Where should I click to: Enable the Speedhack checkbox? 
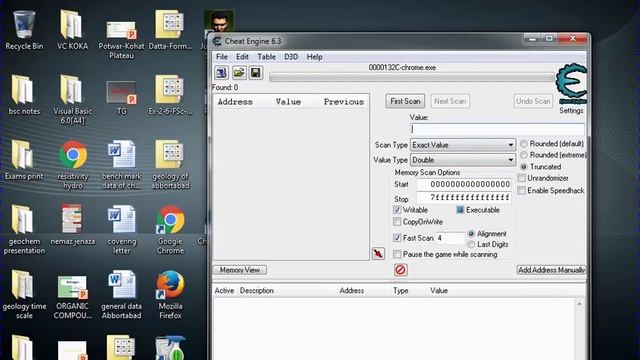[x=521, y=190]
